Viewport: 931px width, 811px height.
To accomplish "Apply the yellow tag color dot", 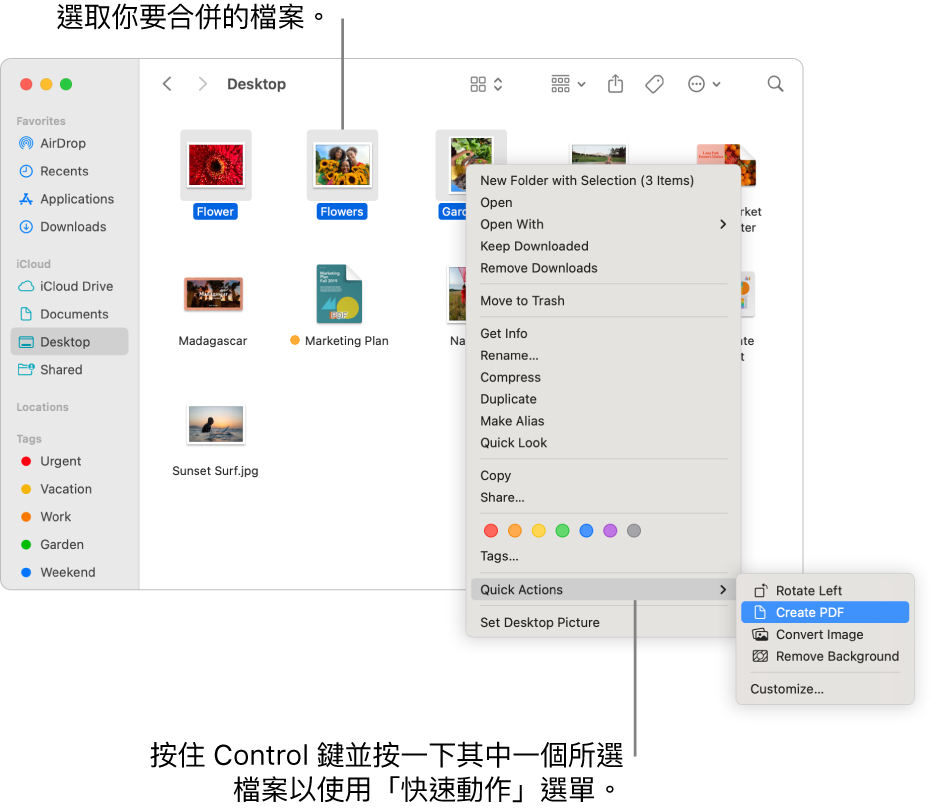I will [x=539, y=531].
